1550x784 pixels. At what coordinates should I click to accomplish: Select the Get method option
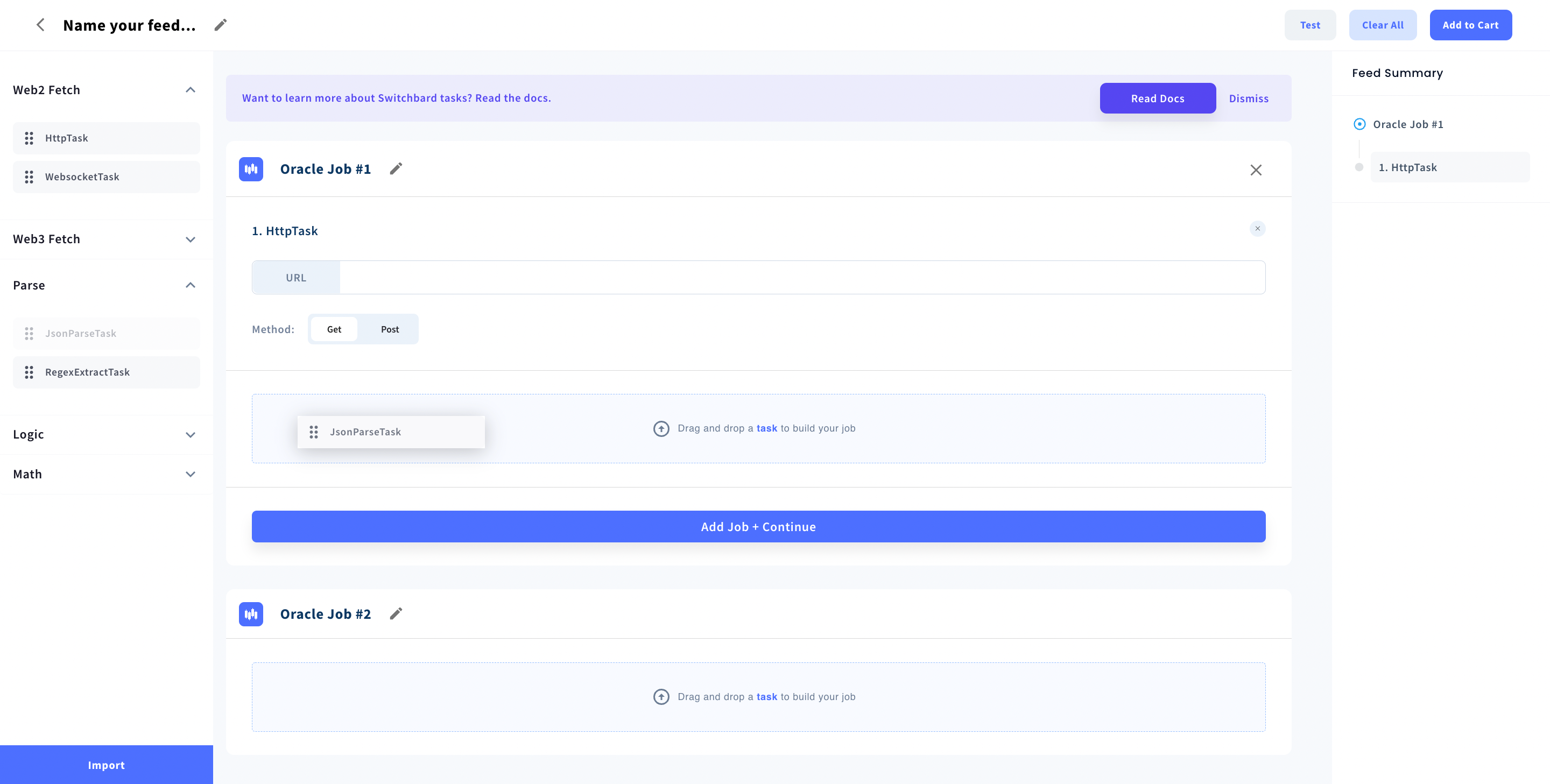click(x=334, y=329)
